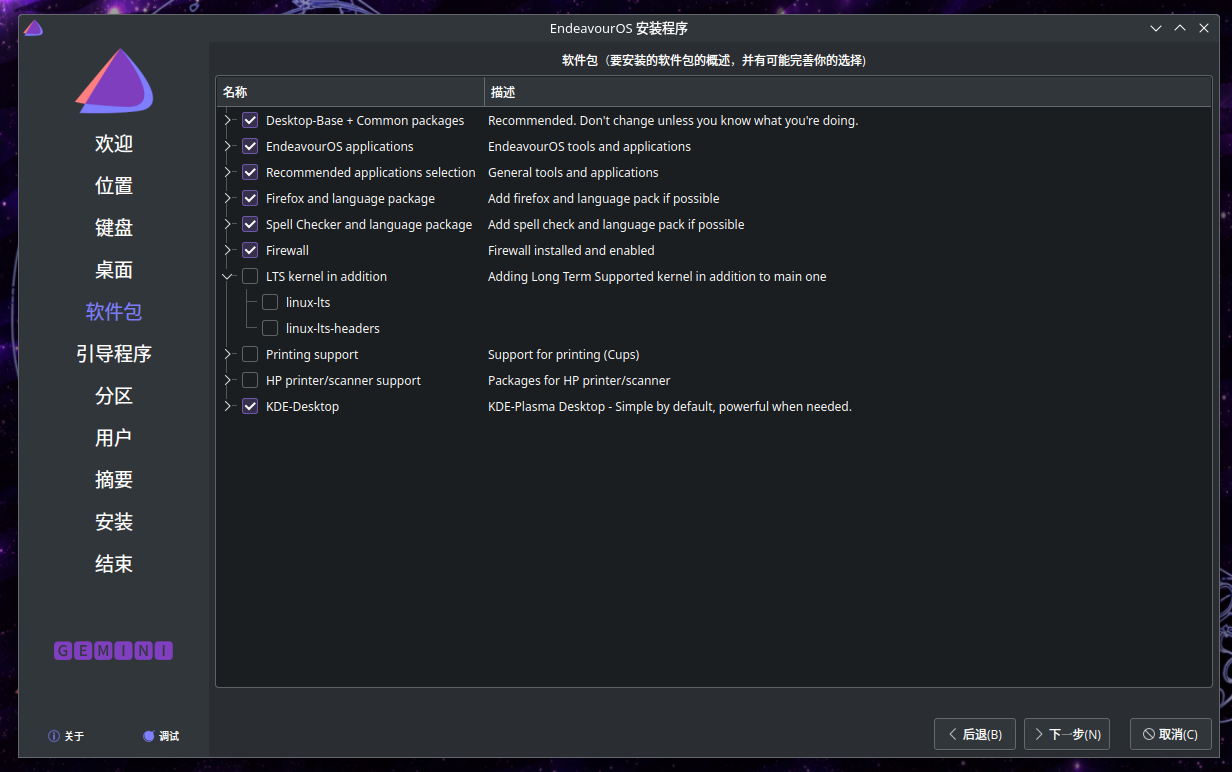Enable HP printer/scanner support checkbox
Image resolution: width=1232 pixels, height=772 pixels.
tap(250, 380)
